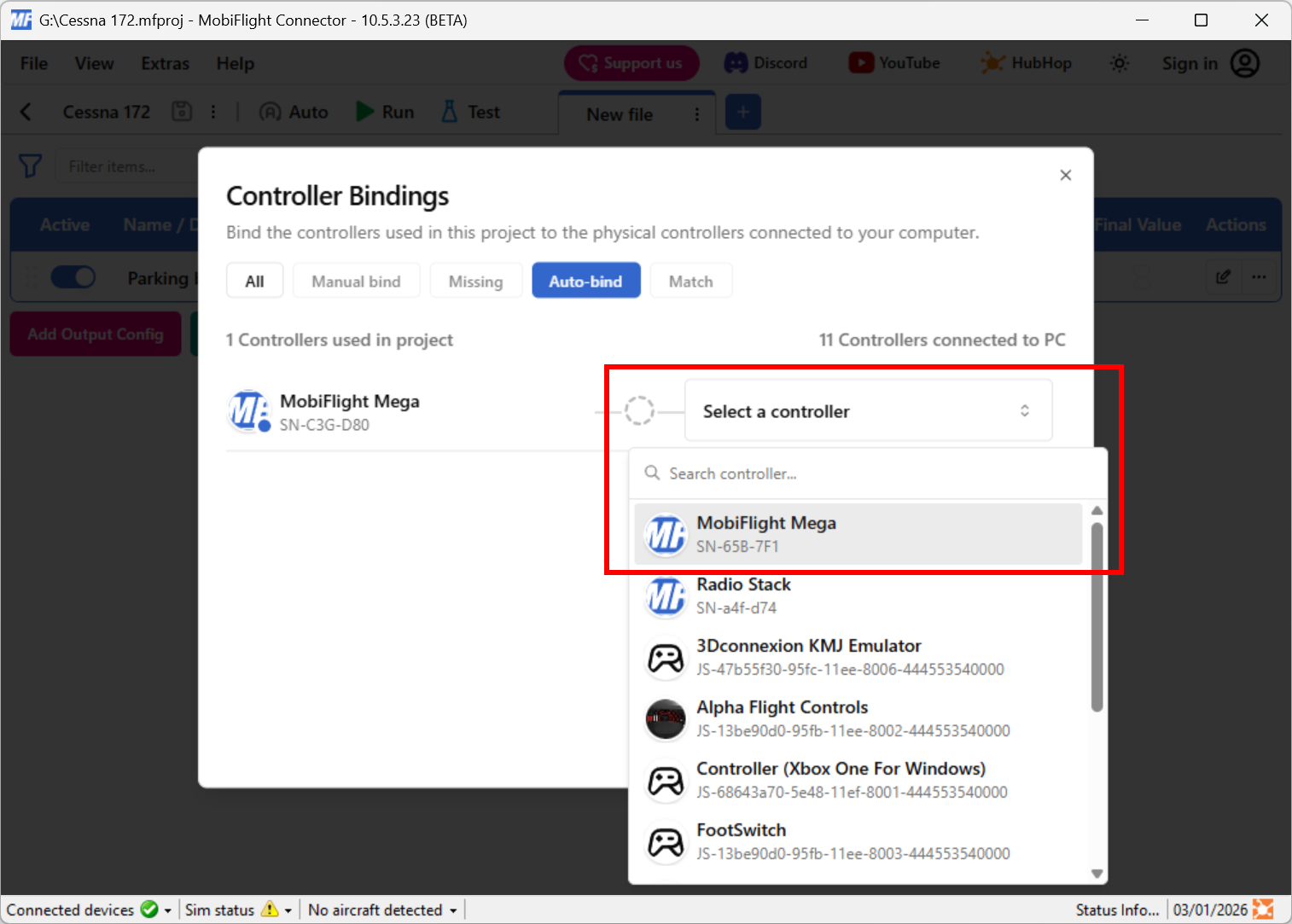This screenshot has height=924, width=1292.
Task: Select the Auto-bind filter option
Action: click(x=586, y=280)
